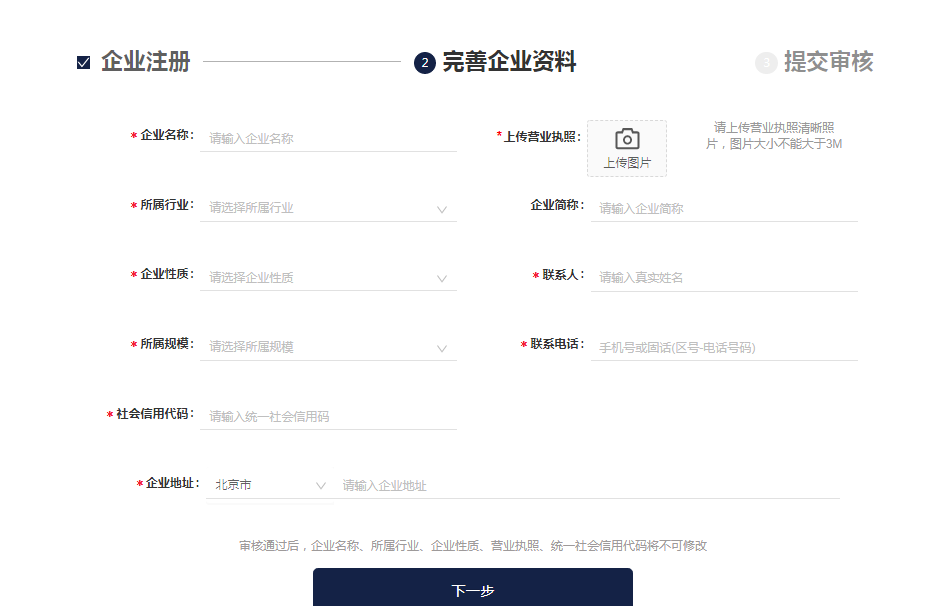Screen dimensions: 949x606
Task: Click the step 2 number circle
Action: coord(424,63)
